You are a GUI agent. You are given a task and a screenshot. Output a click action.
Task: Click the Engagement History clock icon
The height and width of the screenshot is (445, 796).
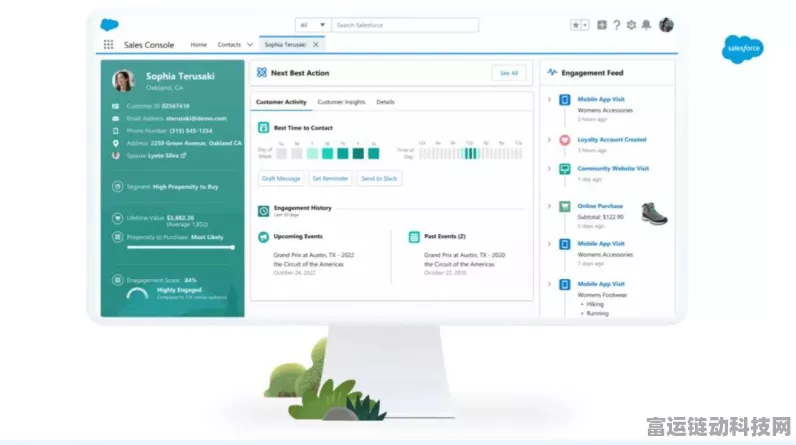click(263, 211)
